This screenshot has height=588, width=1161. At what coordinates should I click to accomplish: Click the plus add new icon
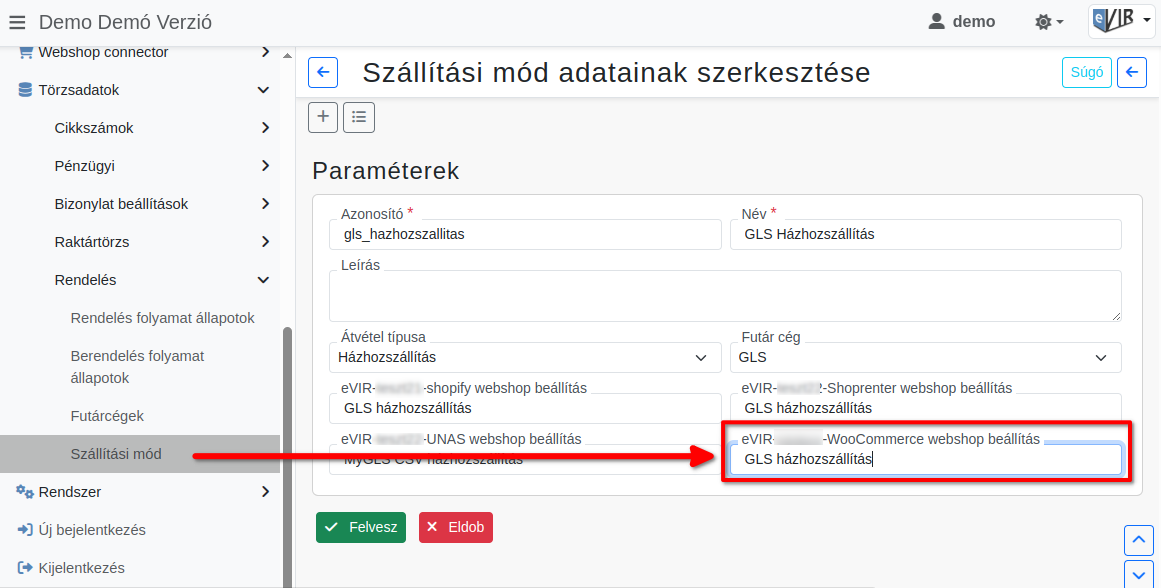pos(323,117)
